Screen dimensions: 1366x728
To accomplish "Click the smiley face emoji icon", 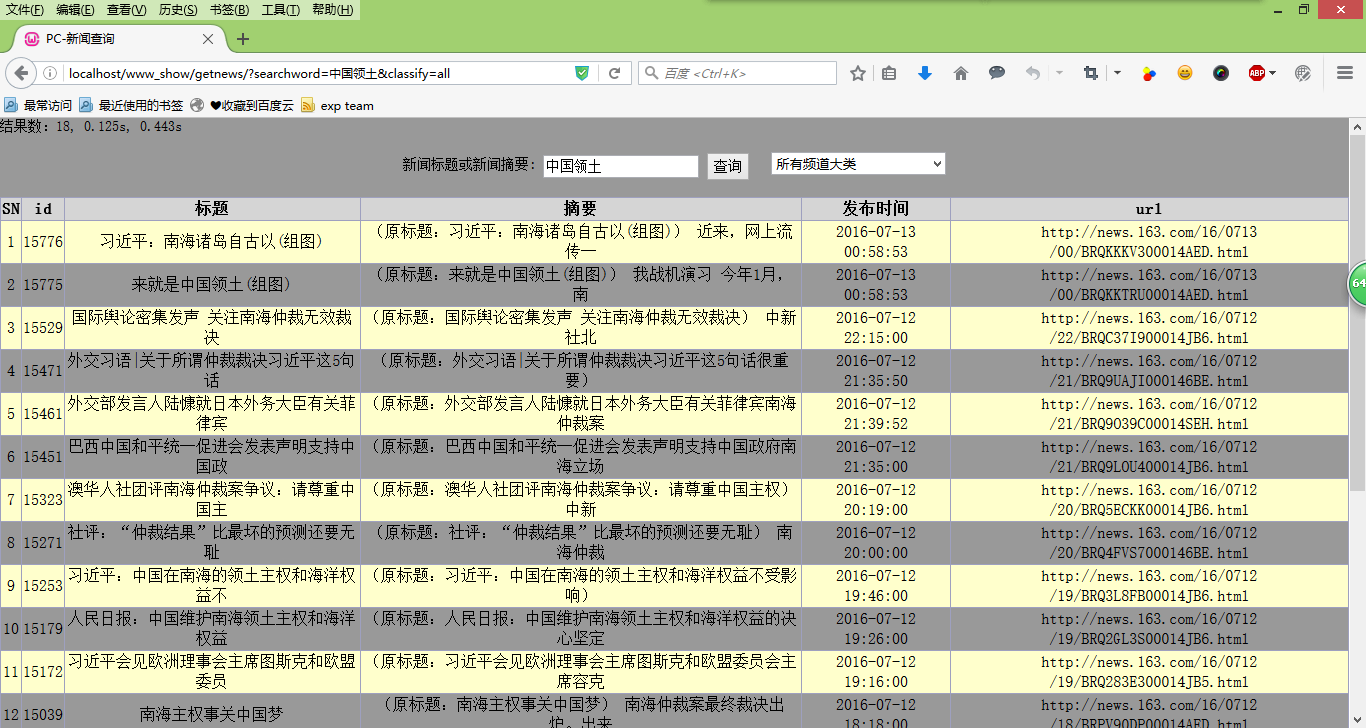I will coord(1185,73).
